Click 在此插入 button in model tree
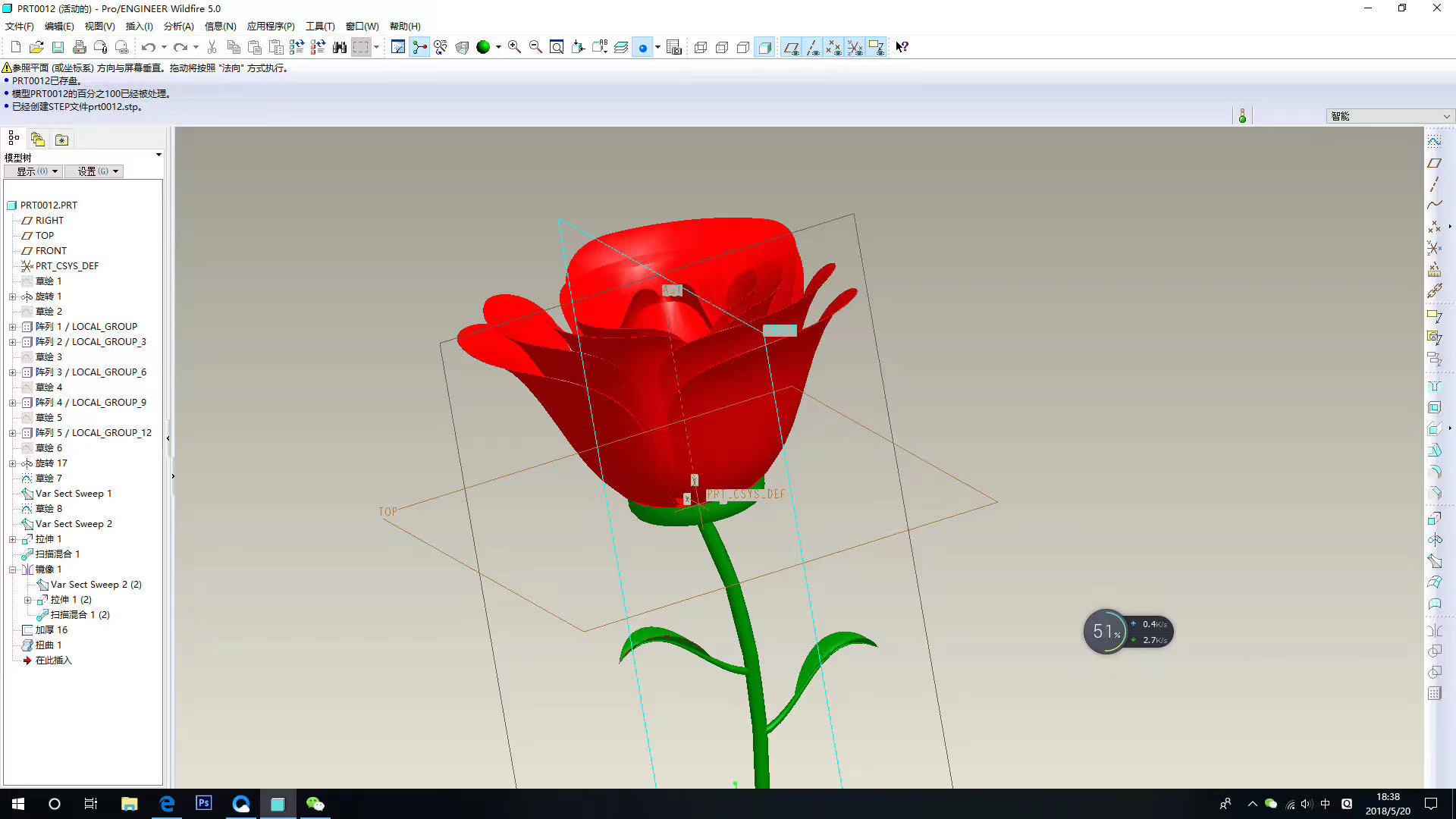Screen dimensions: 1456x819 click(54, 660)
